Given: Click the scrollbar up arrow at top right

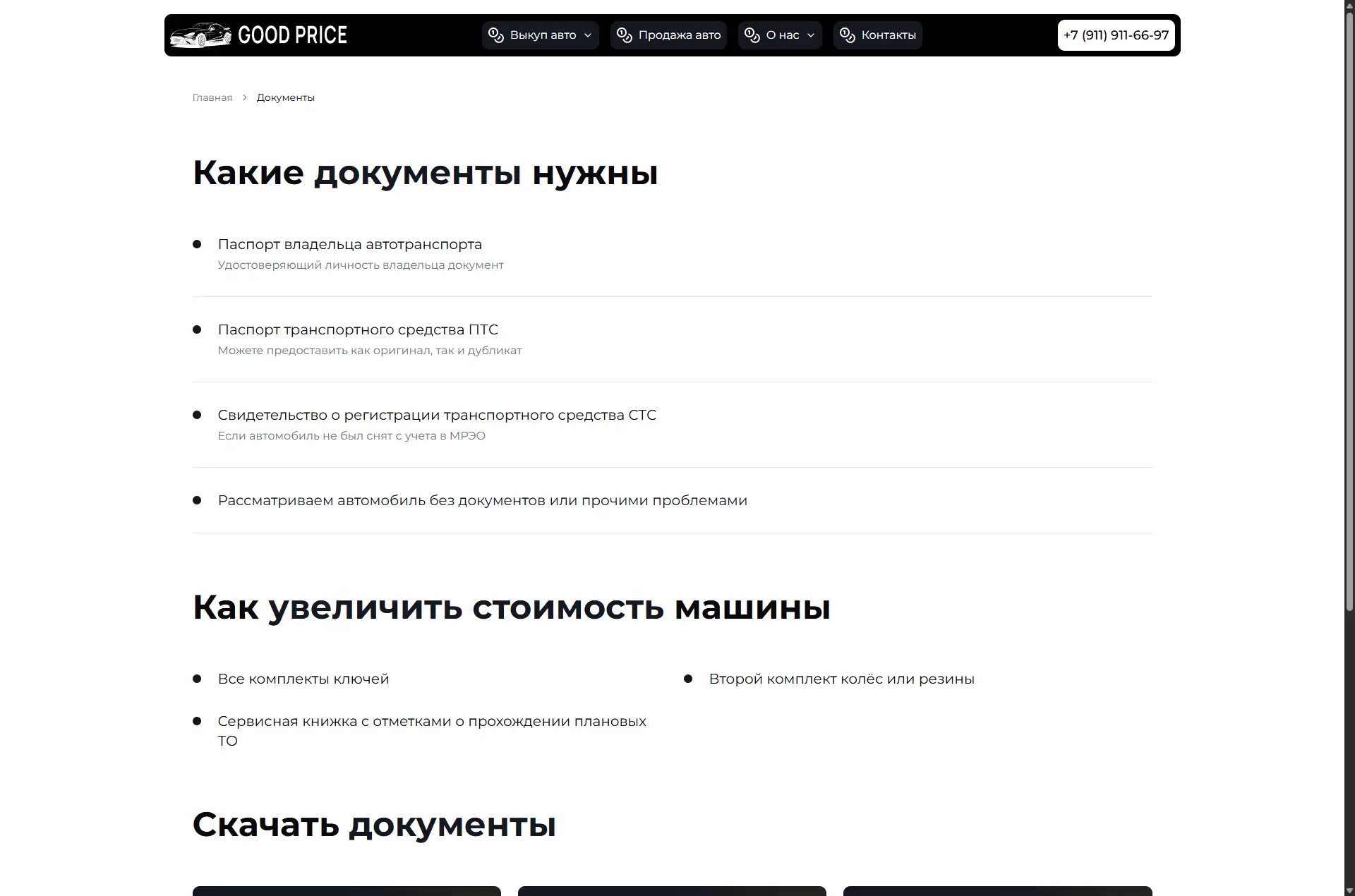Looking at the screenshot, I should coord(1349,5).
